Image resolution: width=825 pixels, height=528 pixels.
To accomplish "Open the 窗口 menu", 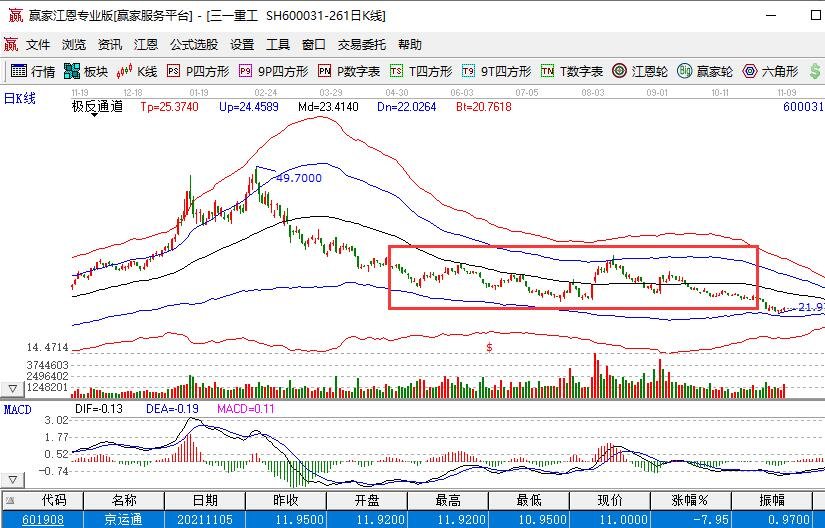I will click(314, 45).
